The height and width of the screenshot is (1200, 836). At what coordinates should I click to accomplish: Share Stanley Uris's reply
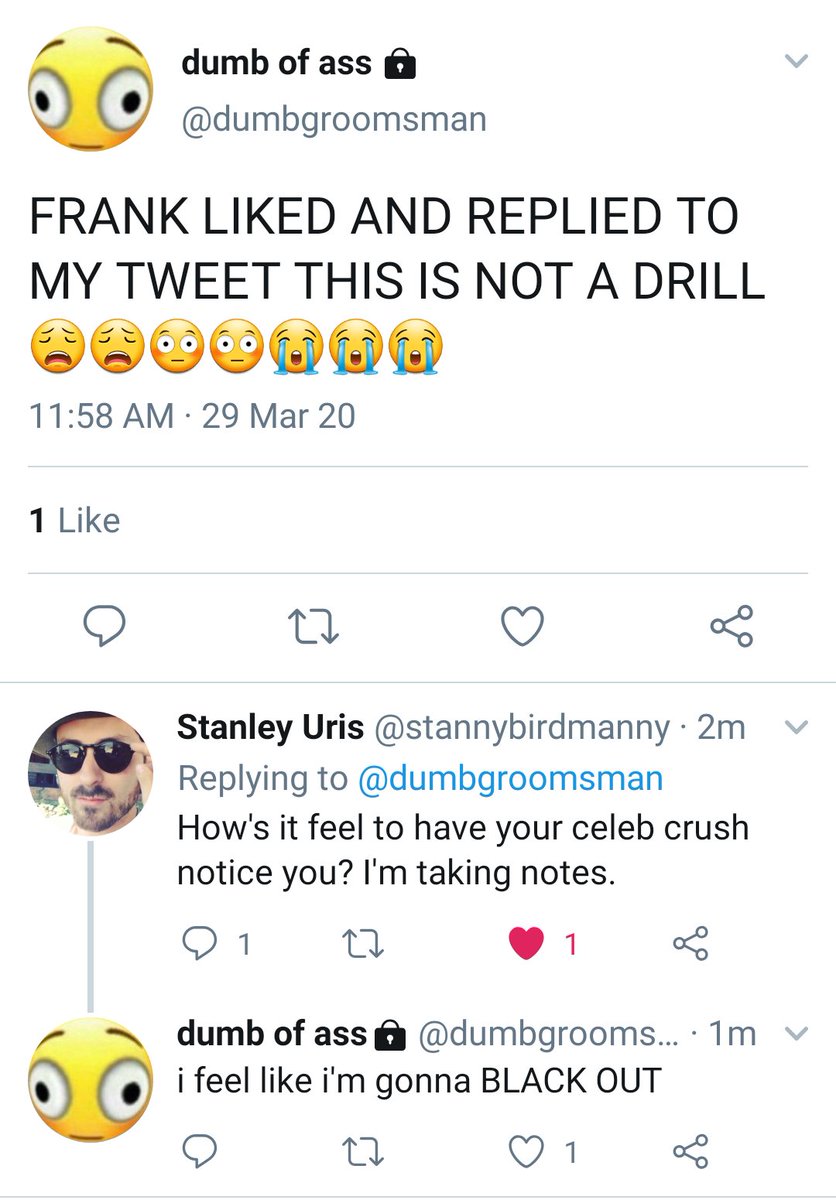click(x=690, y=944)
